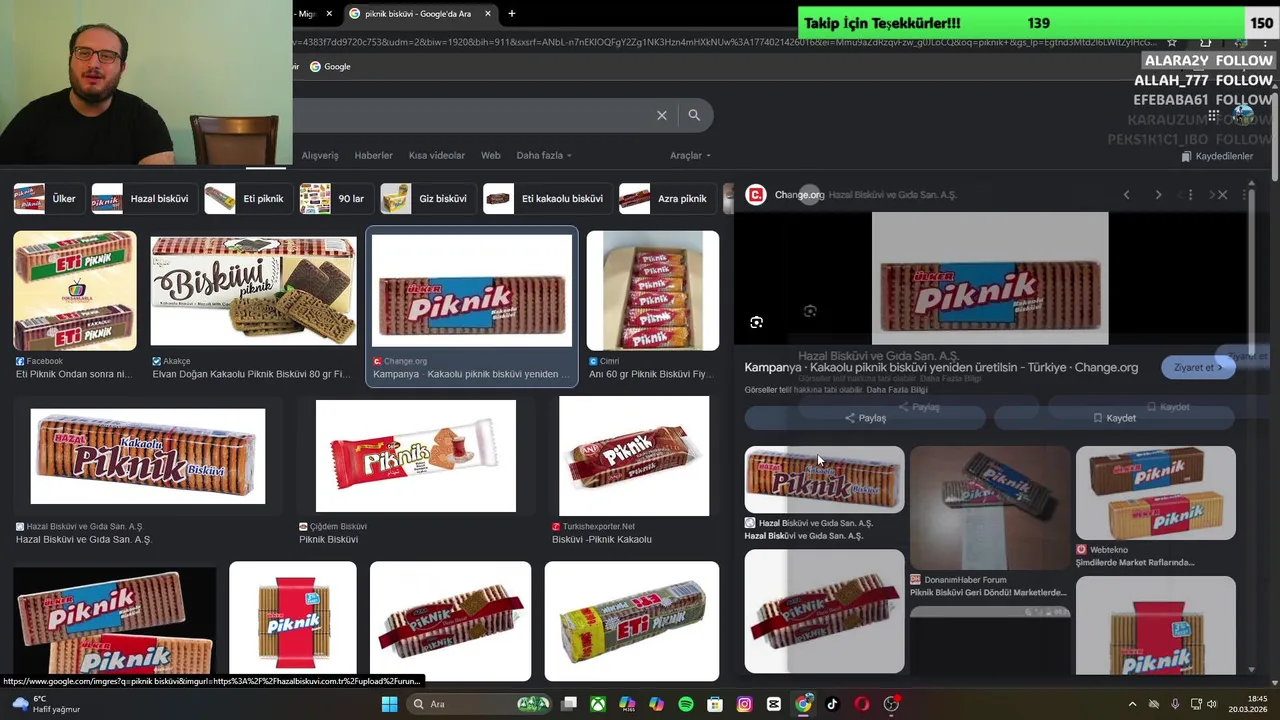This screenshot has width=1280, height=720.
Task: Switch to Alışveriş tab
Action: (320, 156)
